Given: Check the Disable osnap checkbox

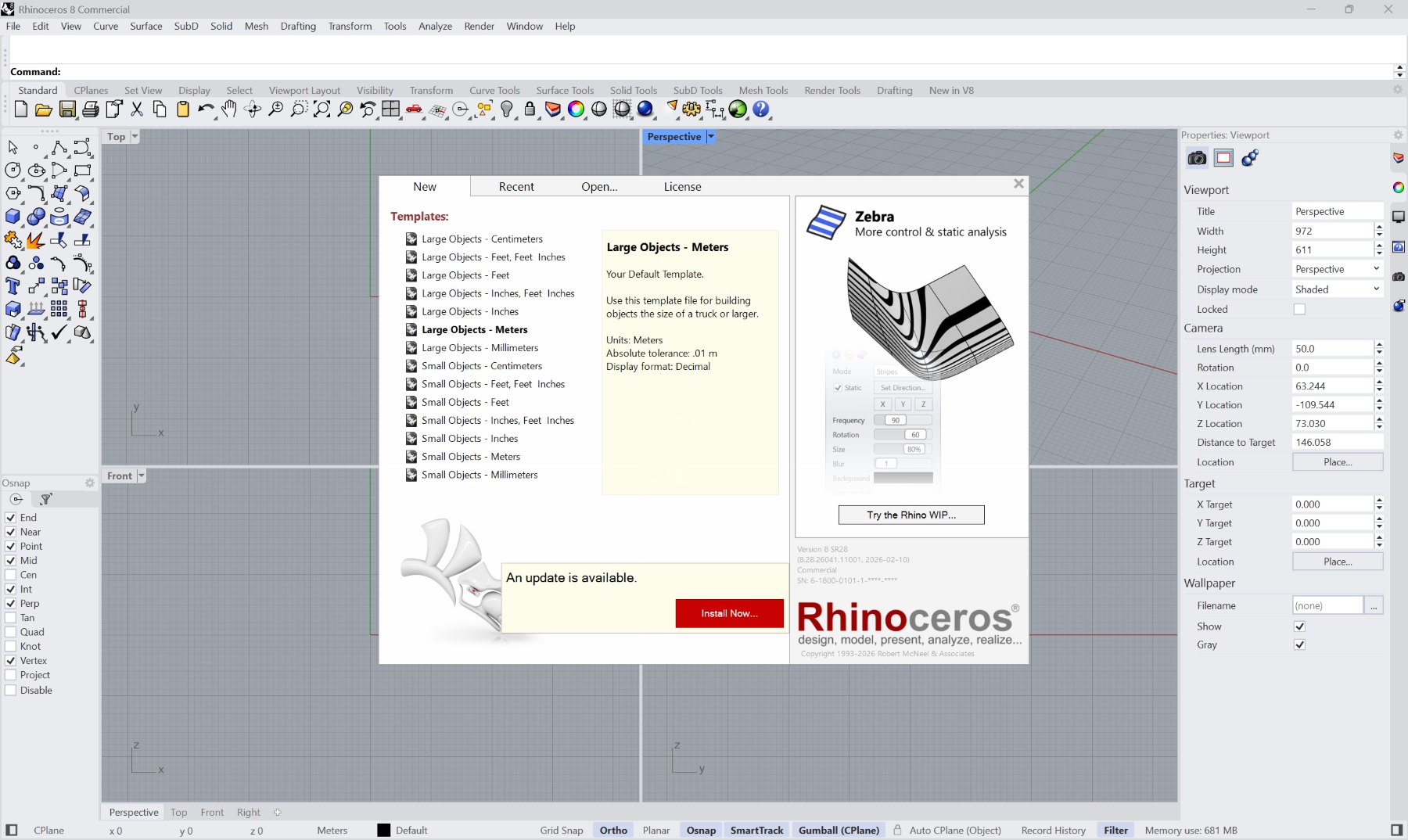Looking at the screenshot, I should [11, 691].
